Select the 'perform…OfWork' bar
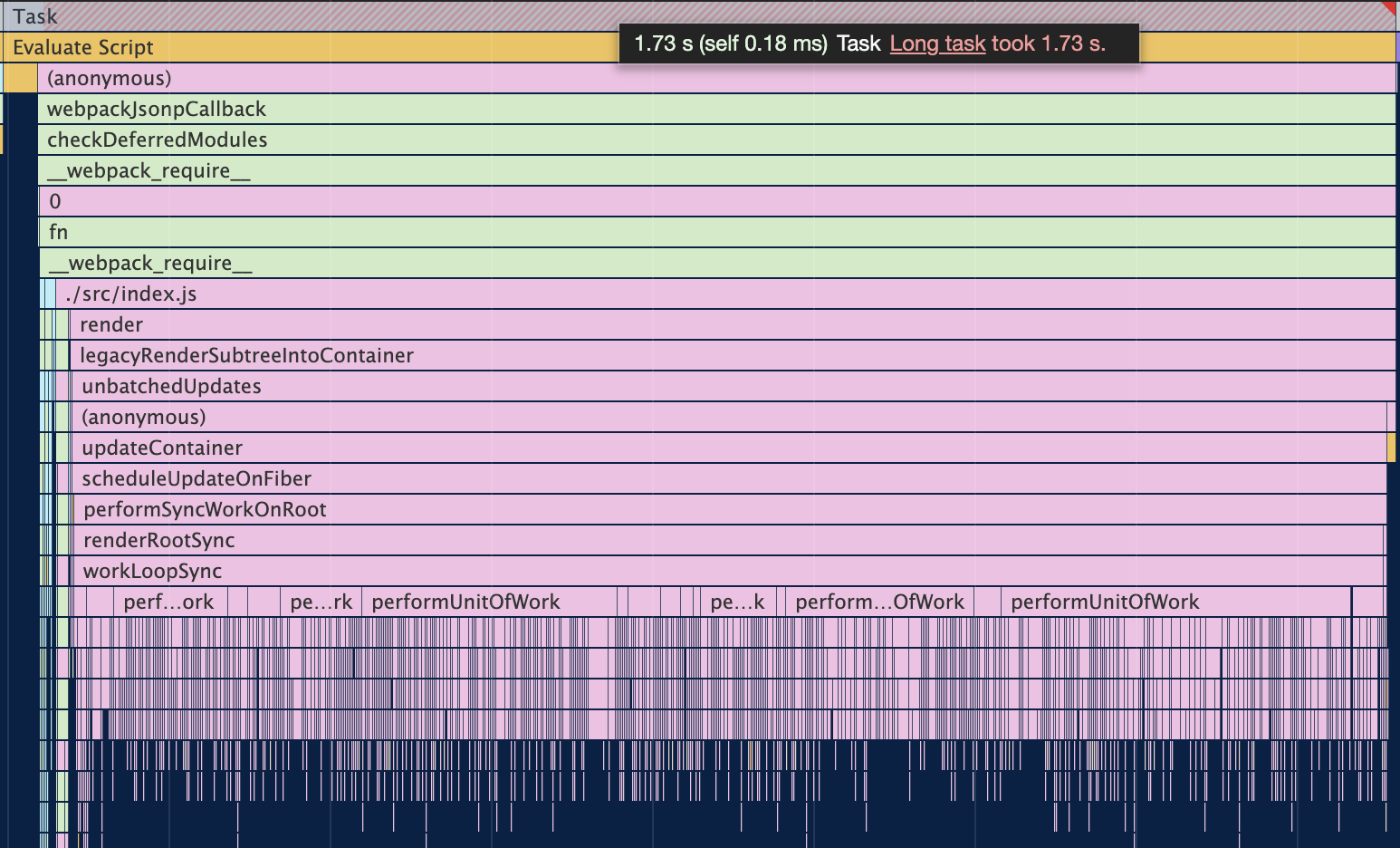Viewport: 1400px width, 848px height. tap(879, 602)
